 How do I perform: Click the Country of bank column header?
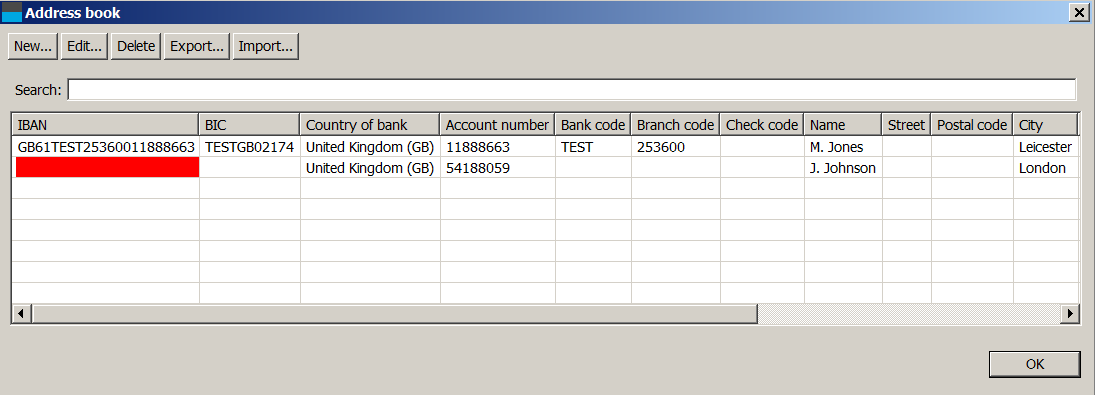[370, 125]
